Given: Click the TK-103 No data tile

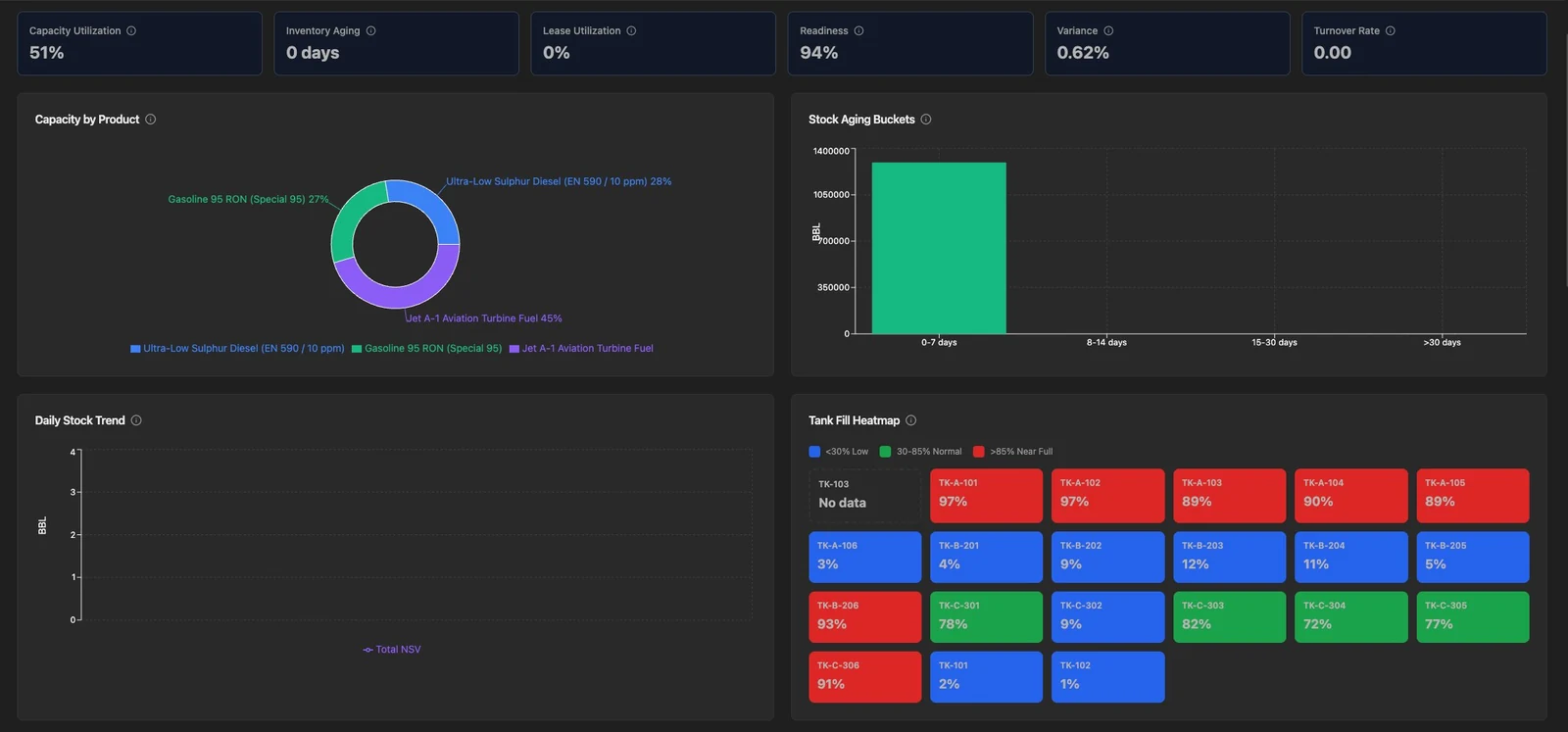Looking at the screenshot, I should 864,496.
